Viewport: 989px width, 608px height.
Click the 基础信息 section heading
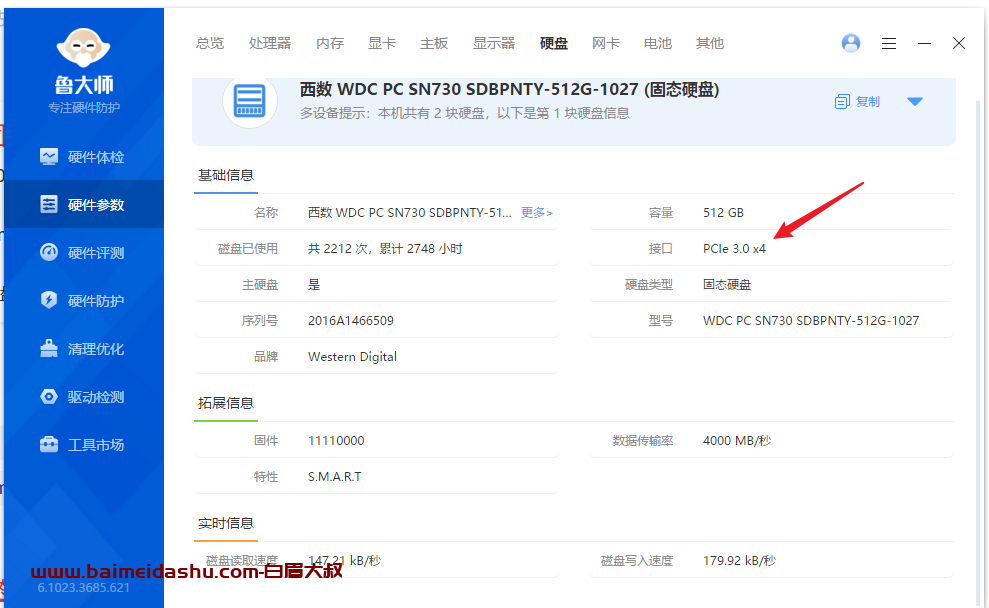(x=226, y=175)
